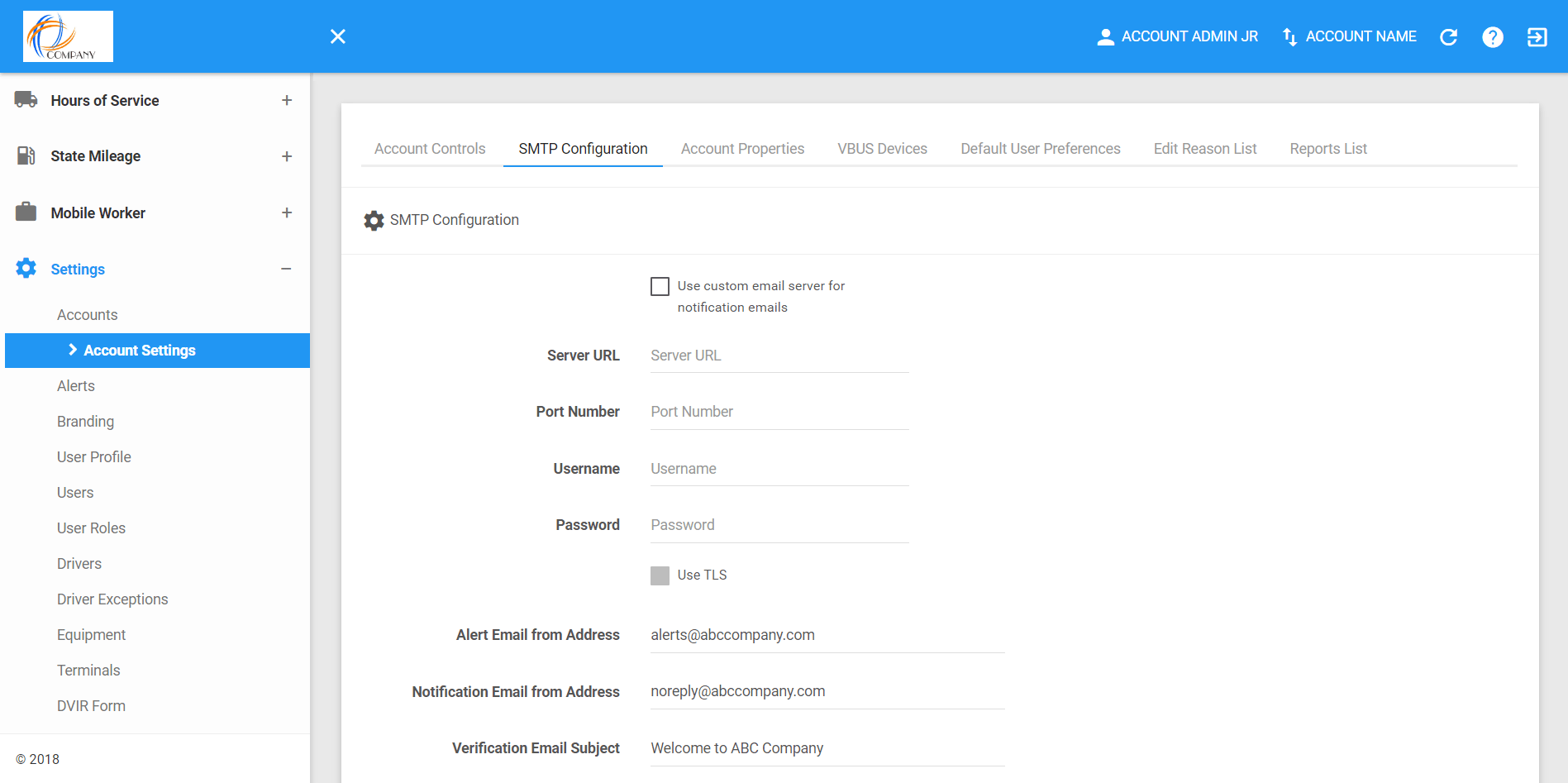Image resolution: width=1568 pixels, height=783 pixels.
Task: Select the Account Settings sidebar item
Action: tap(157, 351)
